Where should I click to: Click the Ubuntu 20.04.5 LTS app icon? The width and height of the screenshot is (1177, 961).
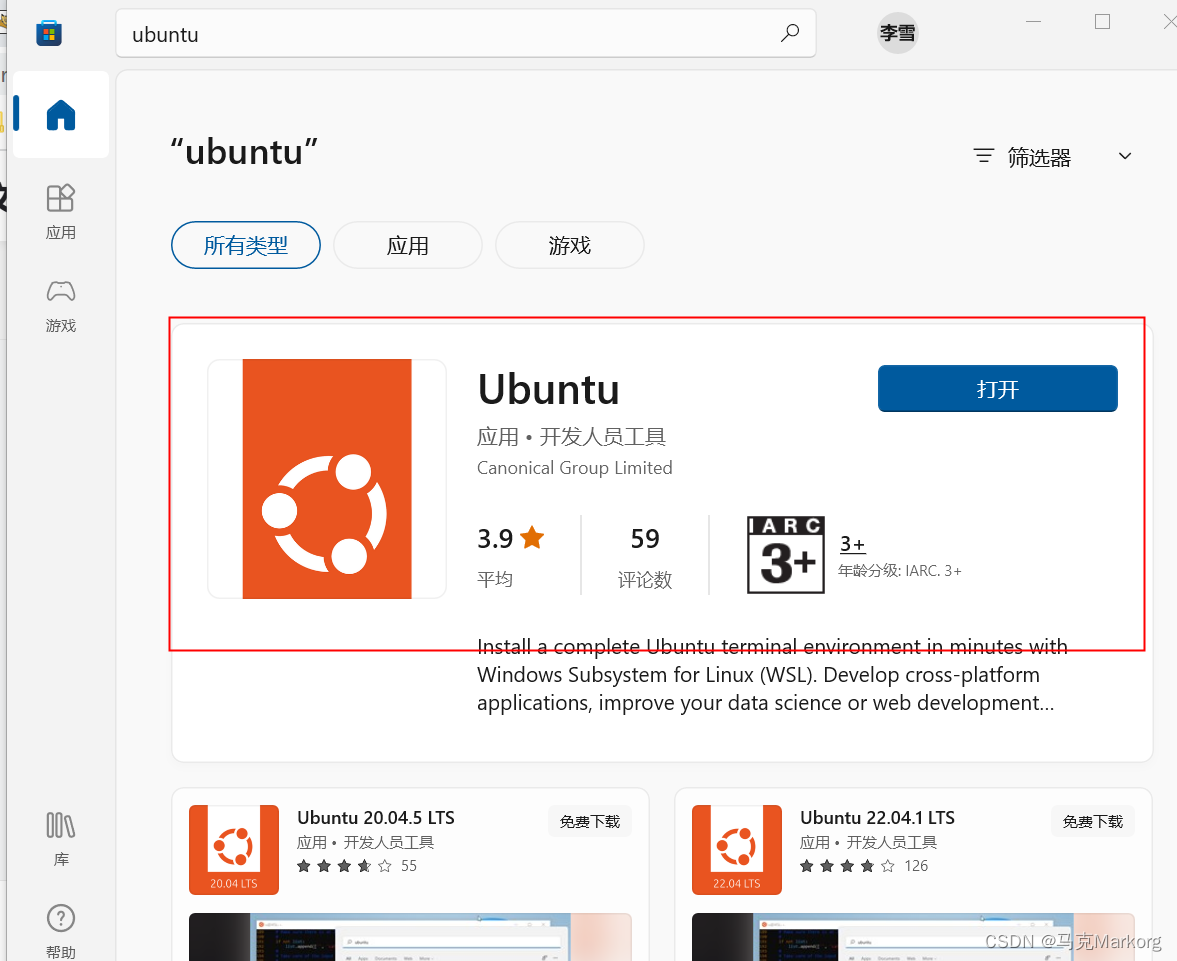point(234,850)
